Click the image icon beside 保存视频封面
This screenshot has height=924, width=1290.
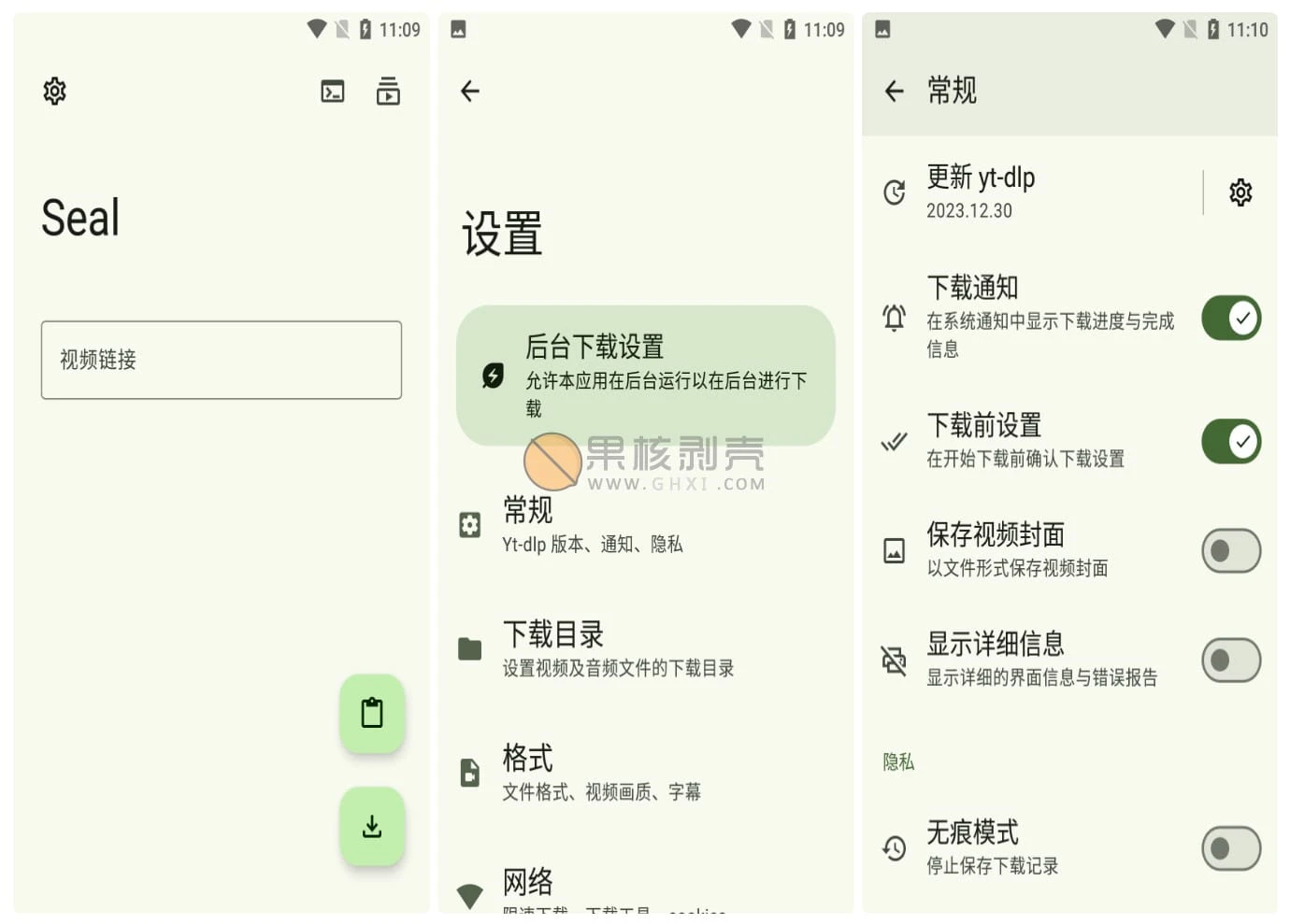[x=895, y=551]
